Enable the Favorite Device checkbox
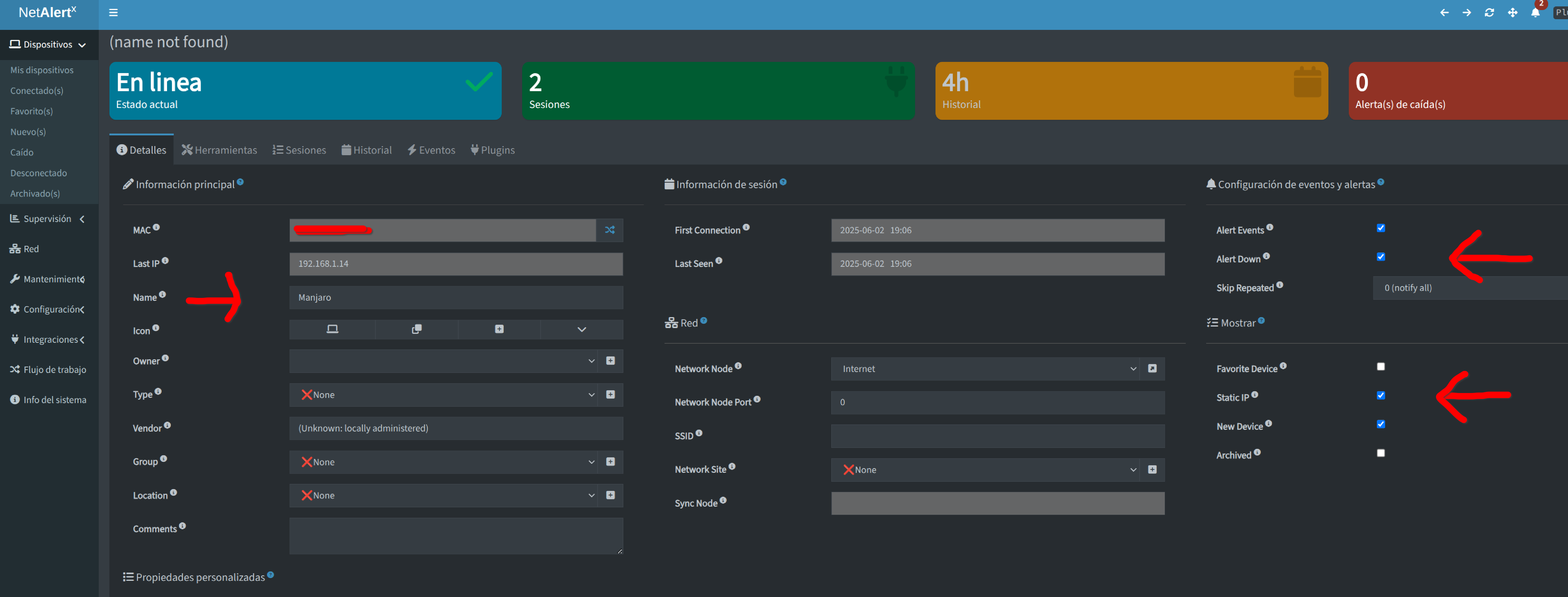Image resolution: width=1568 pixels, height=597 pixels. pyautogui.click(x=1381, y=366)
